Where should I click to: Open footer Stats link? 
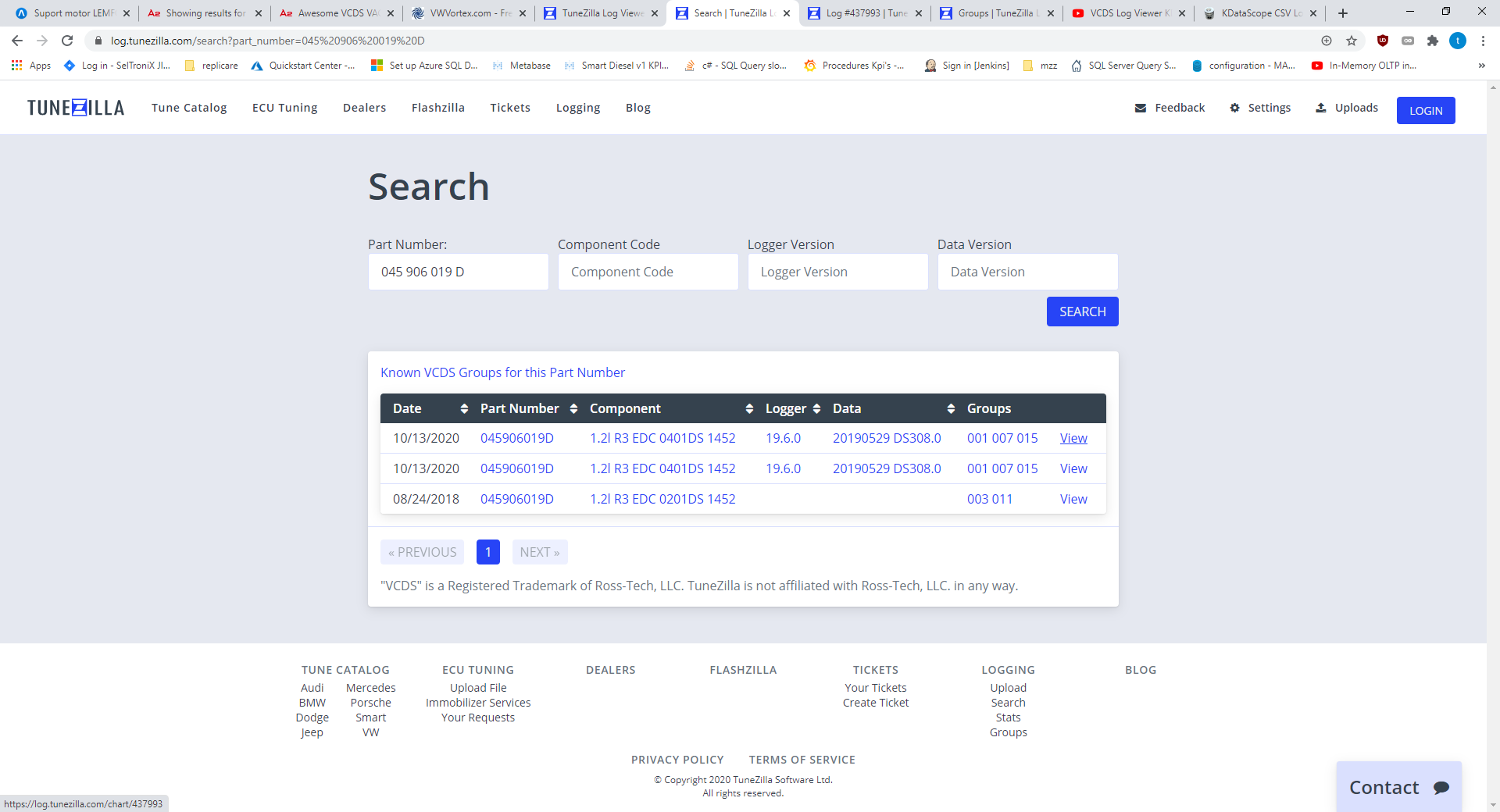tap(1008, 718)
